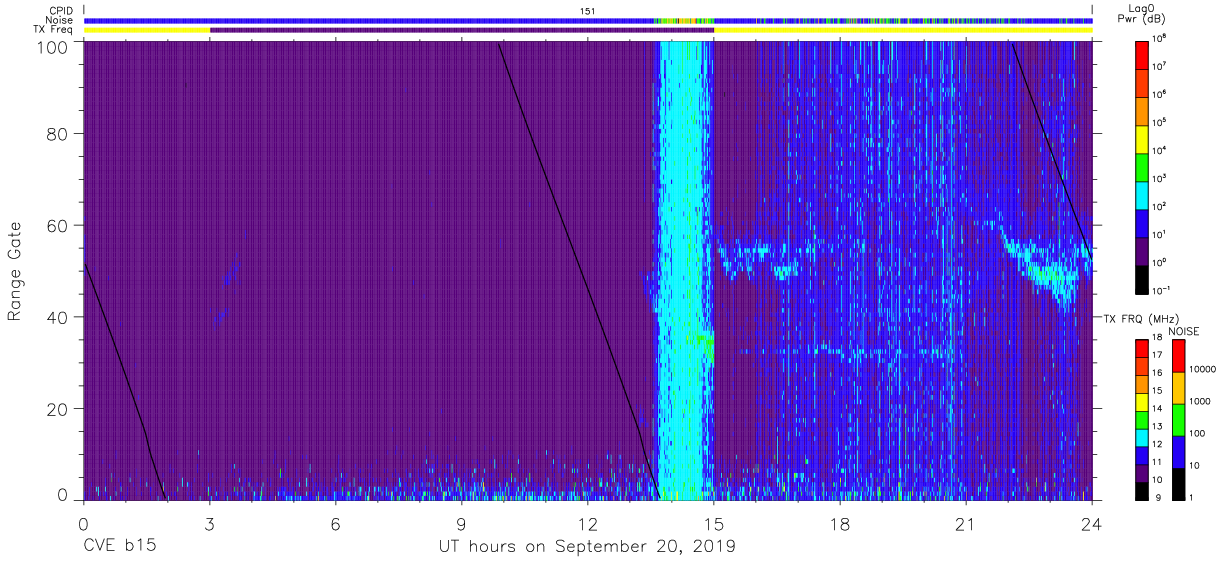Image resolution: width=1228 pixels, height=567 pixels.
Task: Click the 10000 label on the NOISE colorbar
Action: [x=1204, y=370]
